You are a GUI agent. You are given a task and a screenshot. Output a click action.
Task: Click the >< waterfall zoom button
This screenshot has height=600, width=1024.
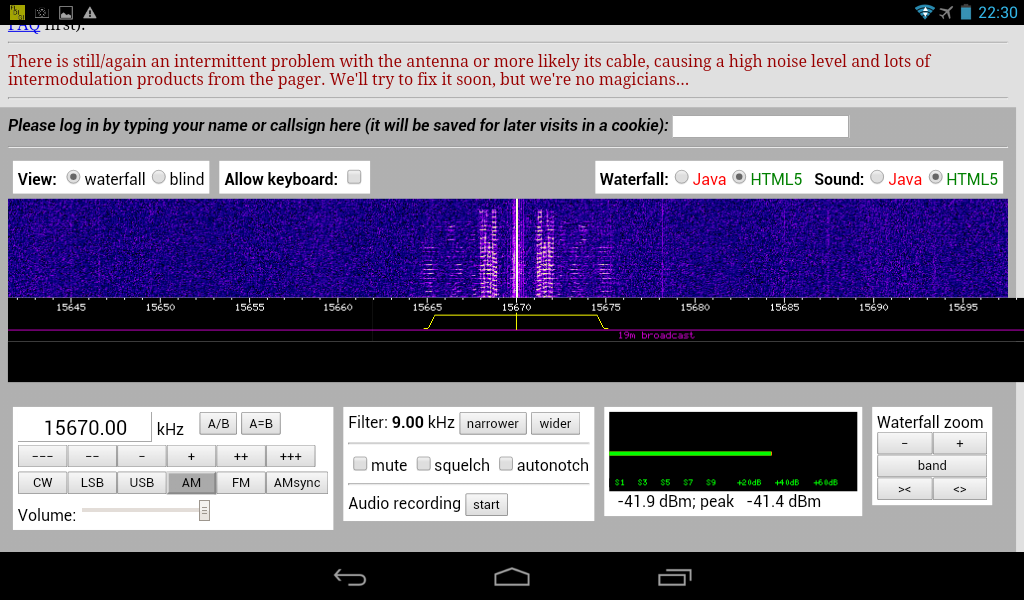pos(904,488)
